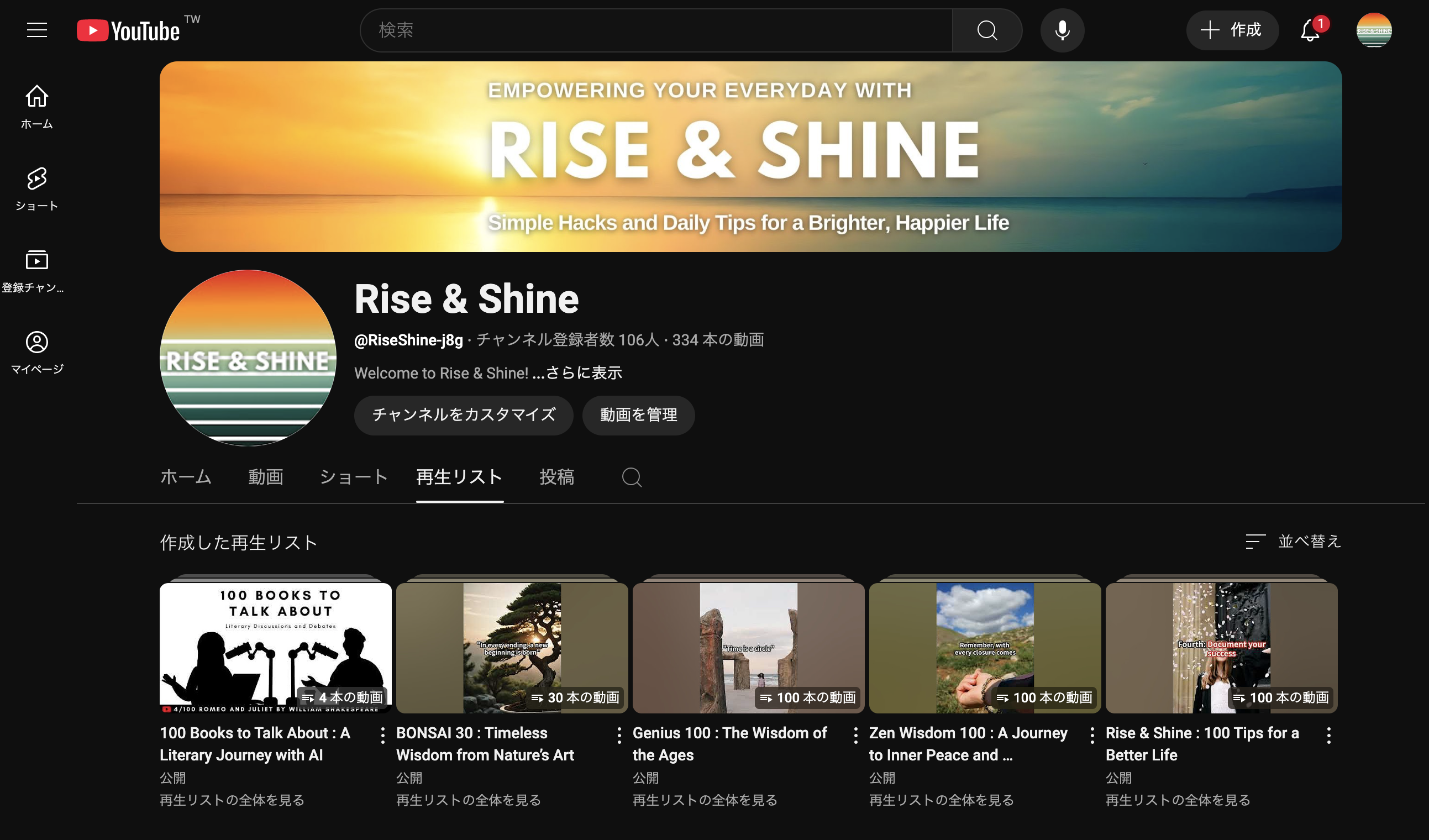Click the 検索 search input field
The image size is (1429, 840).
click(655, 30)
